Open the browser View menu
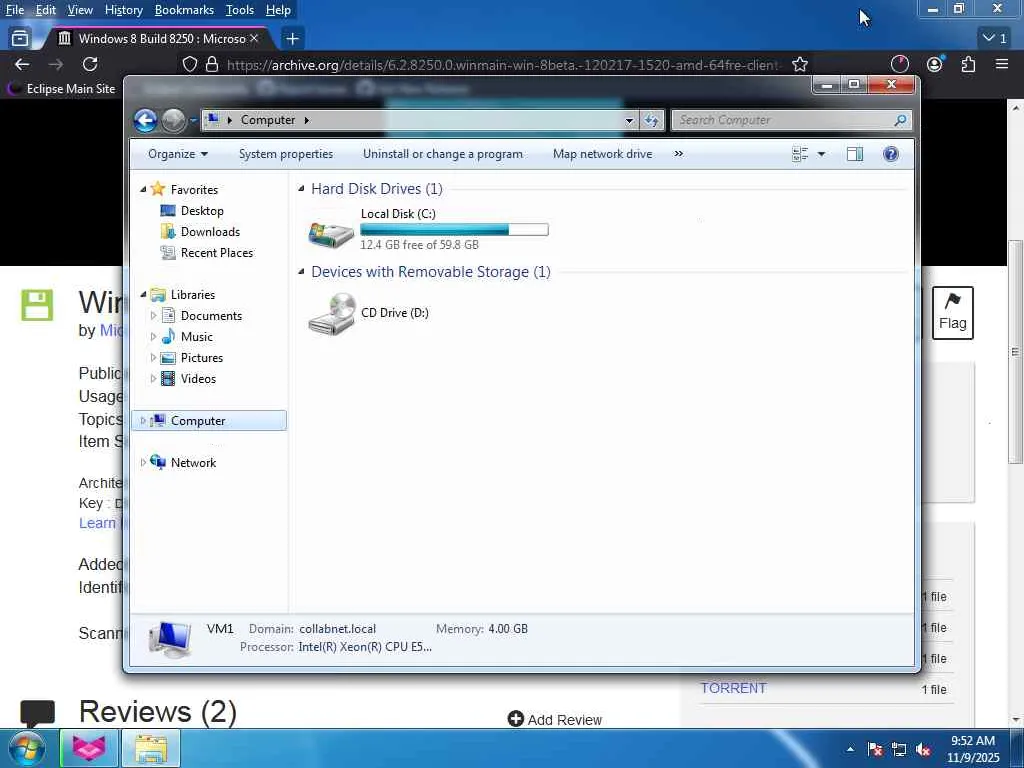This screenshot has height=768, width=1024. pos(80,10)
